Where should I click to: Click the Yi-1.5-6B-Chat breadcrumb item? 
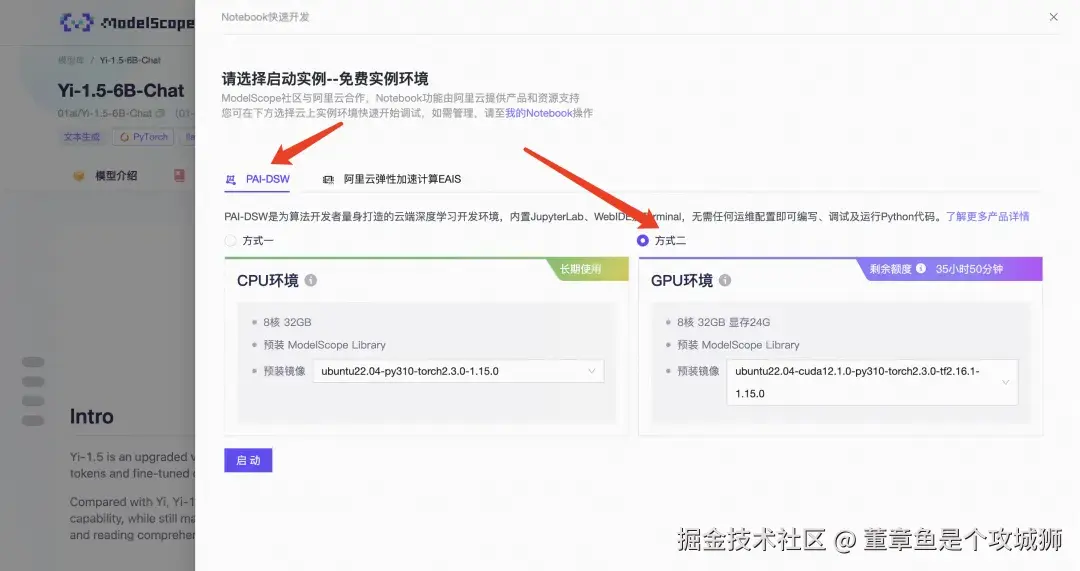130,61
